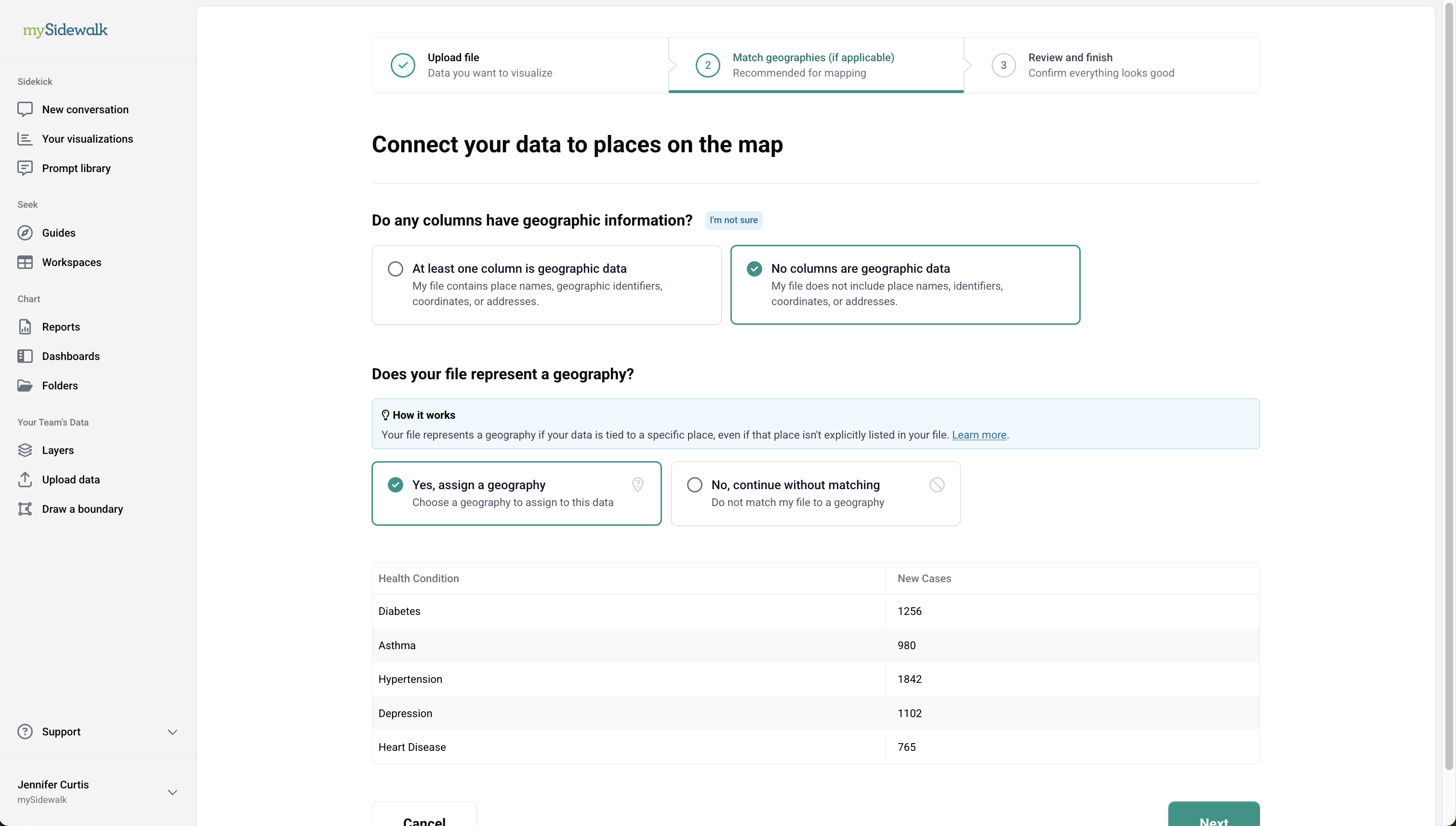
Task: Open Workspaces table icon
Action: coord(25,262)
